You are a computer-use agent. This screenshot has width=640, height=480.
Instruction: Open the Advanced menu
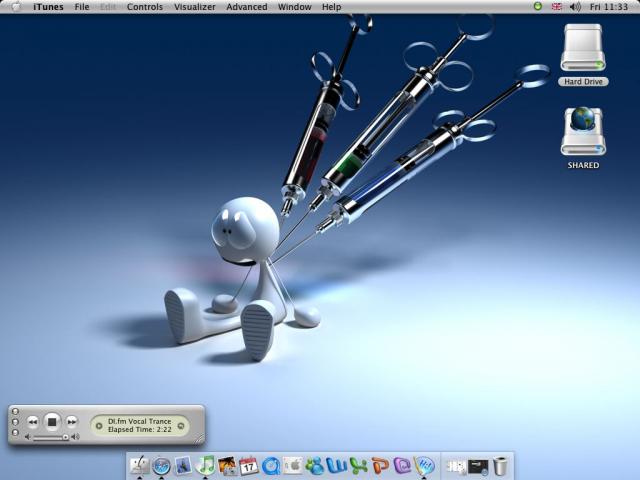247,7
